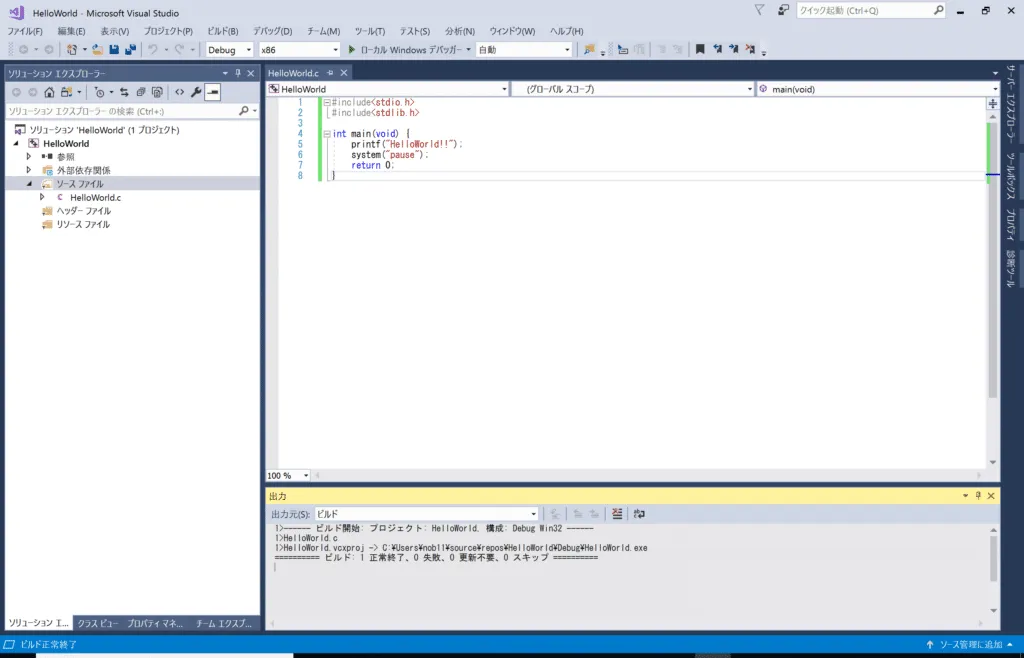Open Properties wrench icon in Solution Explorer
1024x658 pixels.
pos(196,93)
